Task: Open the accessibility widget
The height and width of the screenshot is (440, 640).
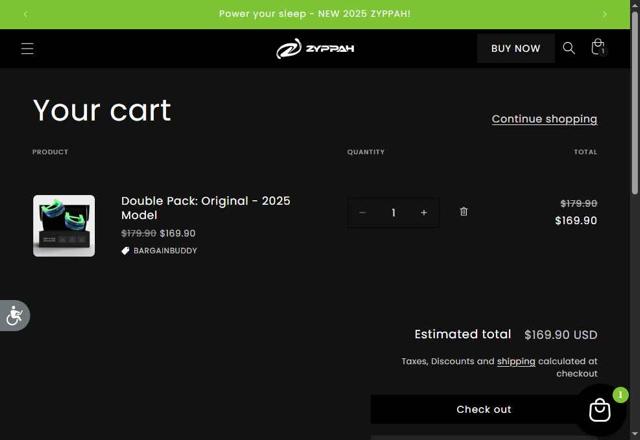Action: (x=14, y=316)
